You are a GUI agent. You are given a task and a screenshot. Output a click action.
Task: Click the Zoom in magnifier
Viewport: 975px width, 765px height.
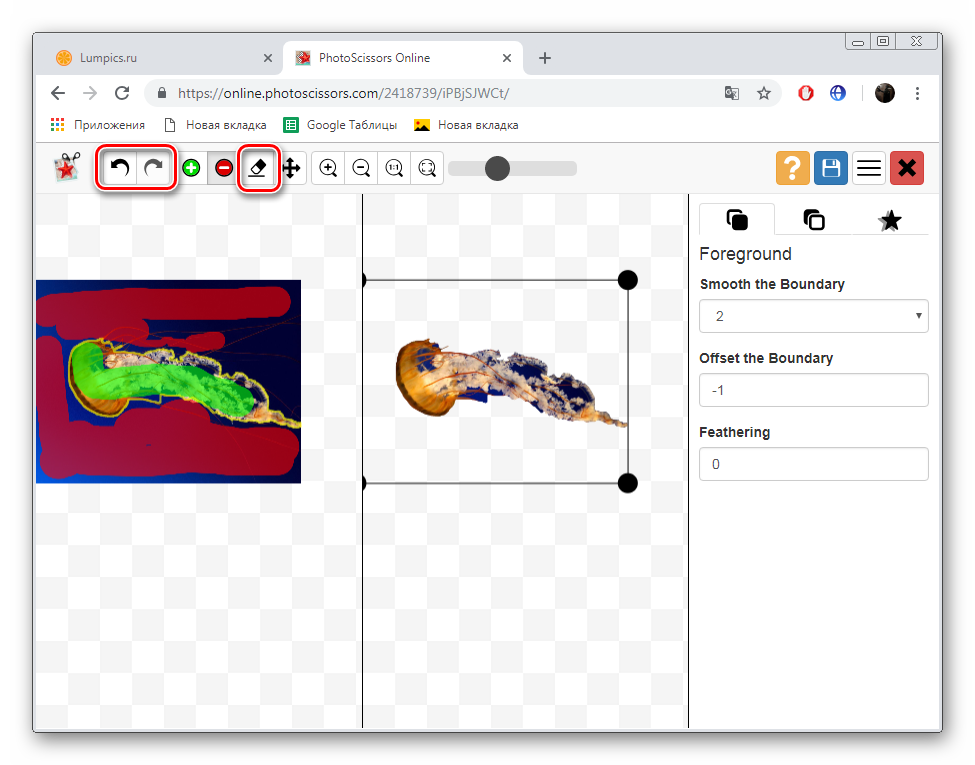coord(328,169)
